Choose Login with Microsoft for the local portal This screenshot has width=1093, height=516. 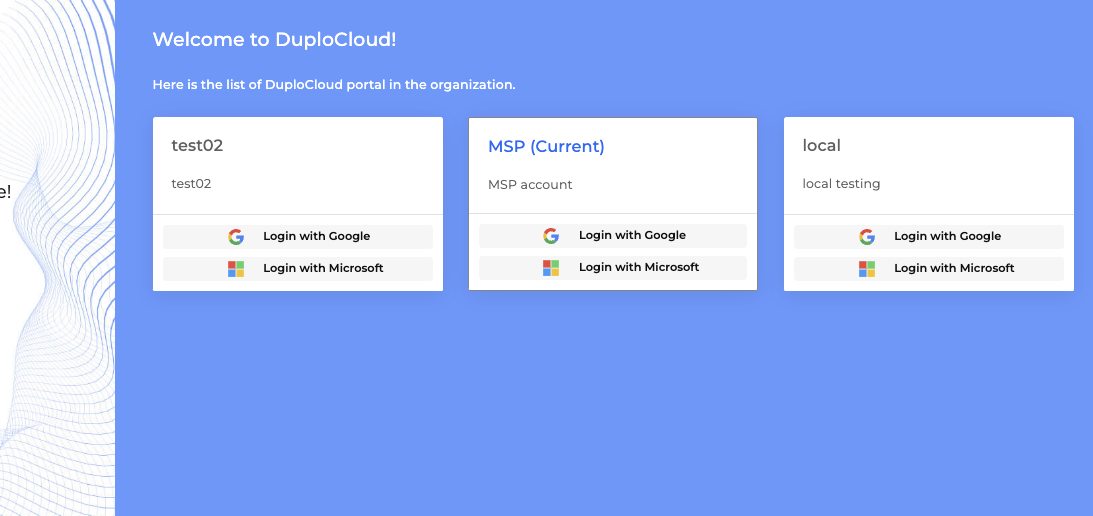(929, 269)
